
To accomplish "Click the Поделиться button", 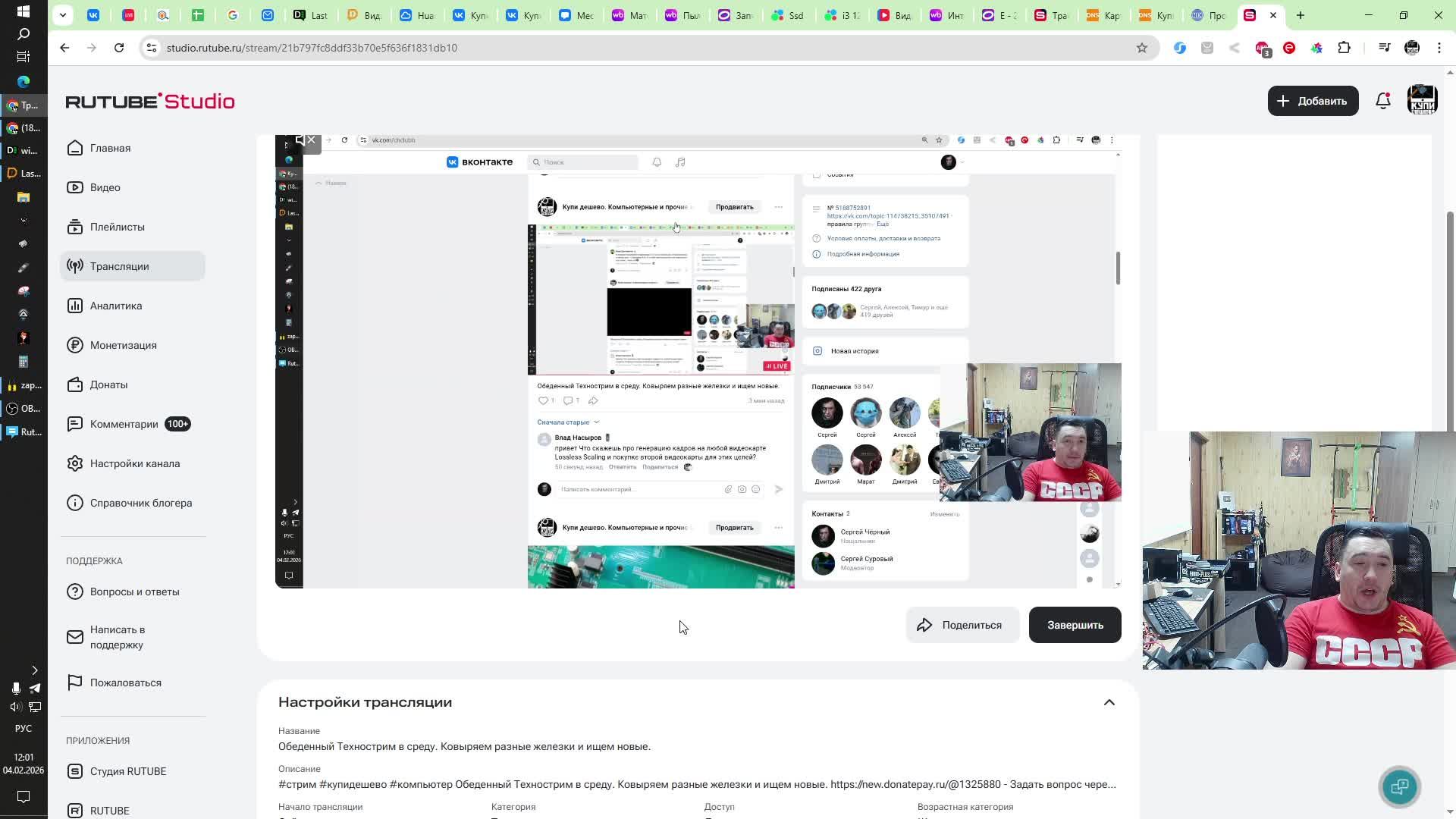I will click(x=962, y=625).
